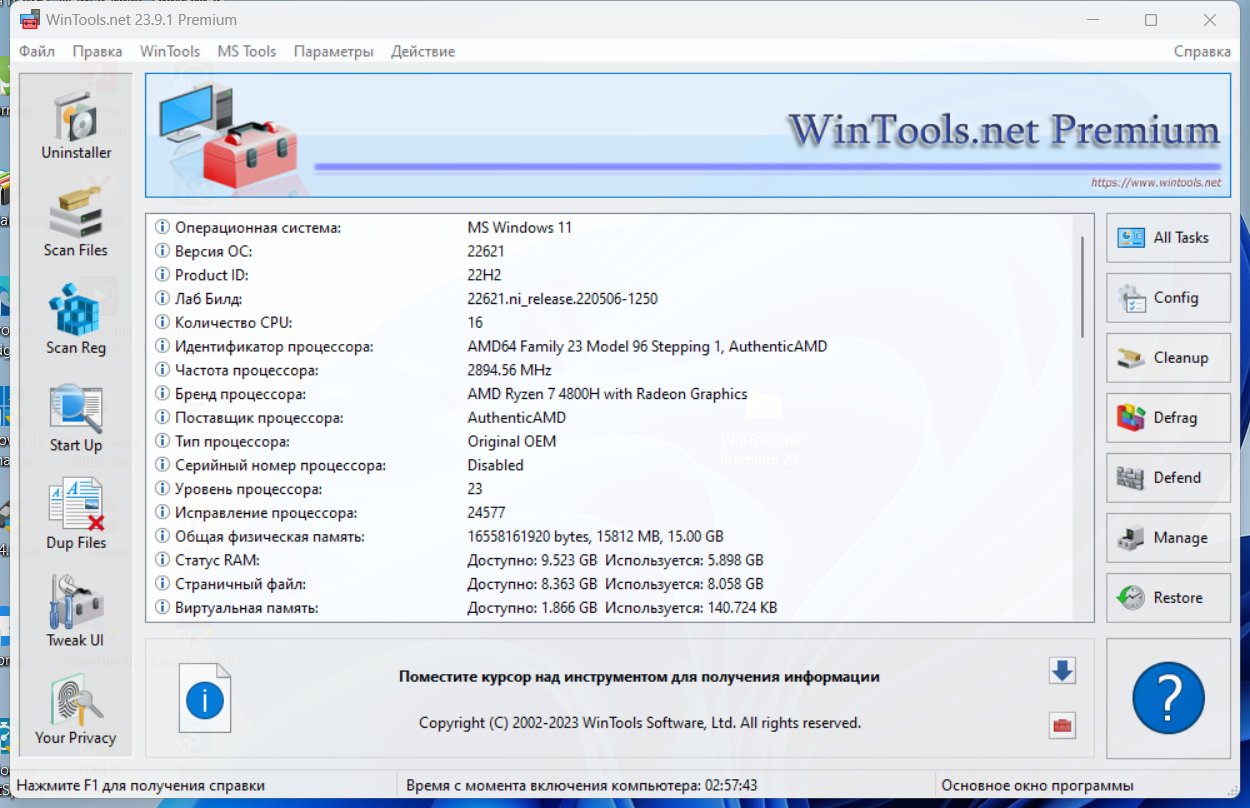Visit the https://www.wintools.net link
This screenshot has width=1250, height=808.
click(x=1156, y=183)
